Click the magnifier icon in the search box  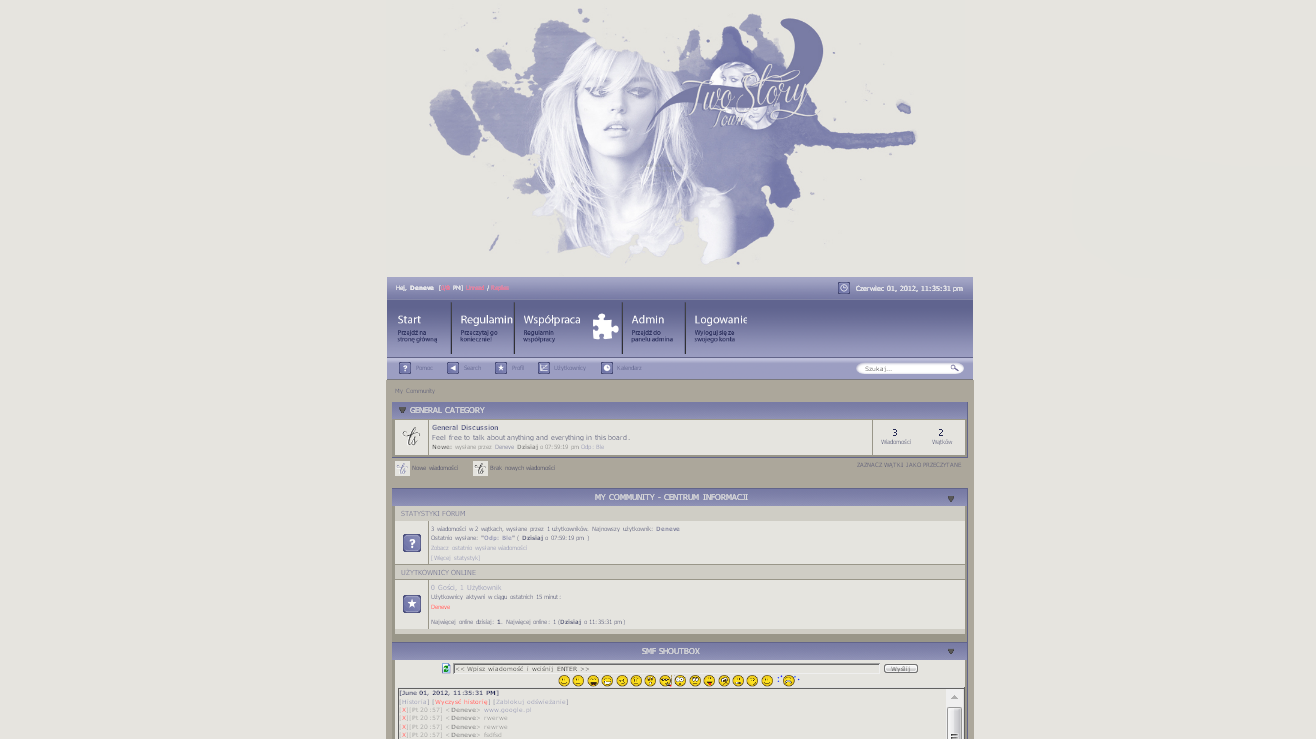(x=955, y=368)
